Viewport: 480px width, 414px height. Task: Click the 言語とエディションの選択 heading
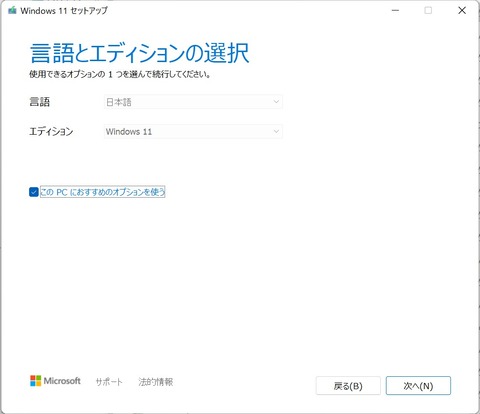coord(139,53)
